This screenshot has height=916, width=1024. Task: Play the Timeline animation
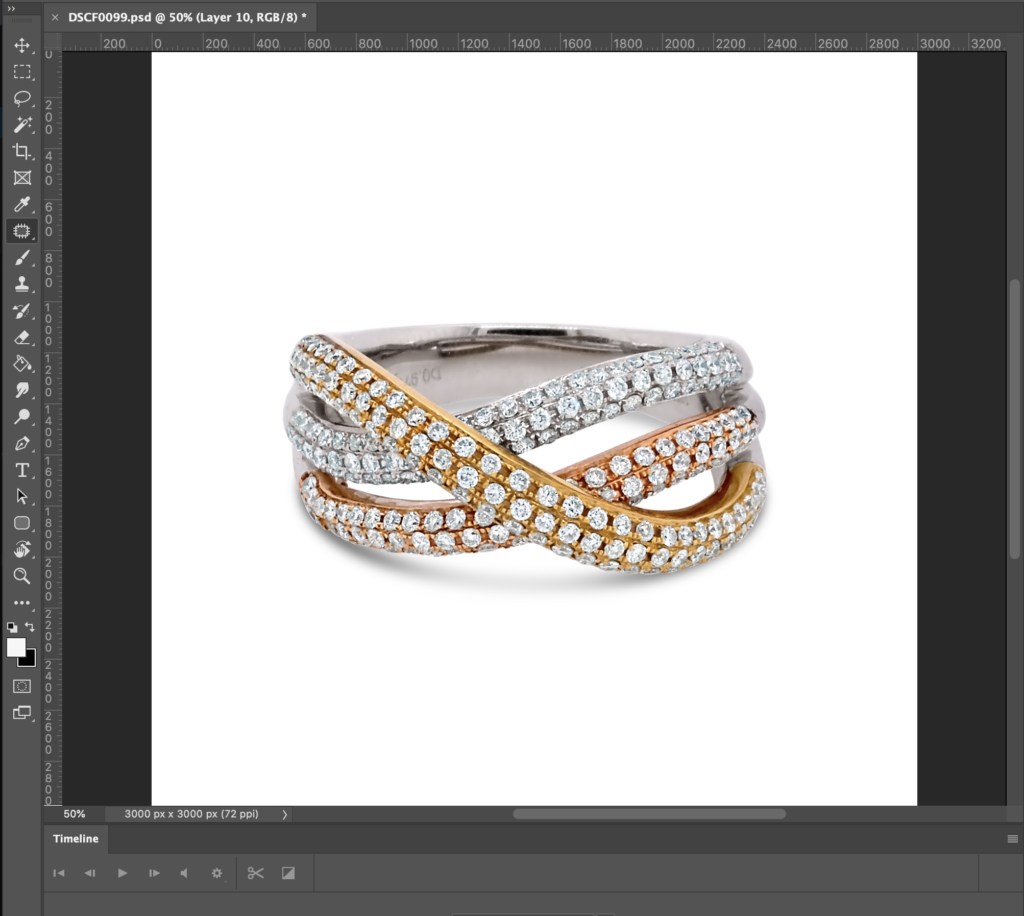122,873
